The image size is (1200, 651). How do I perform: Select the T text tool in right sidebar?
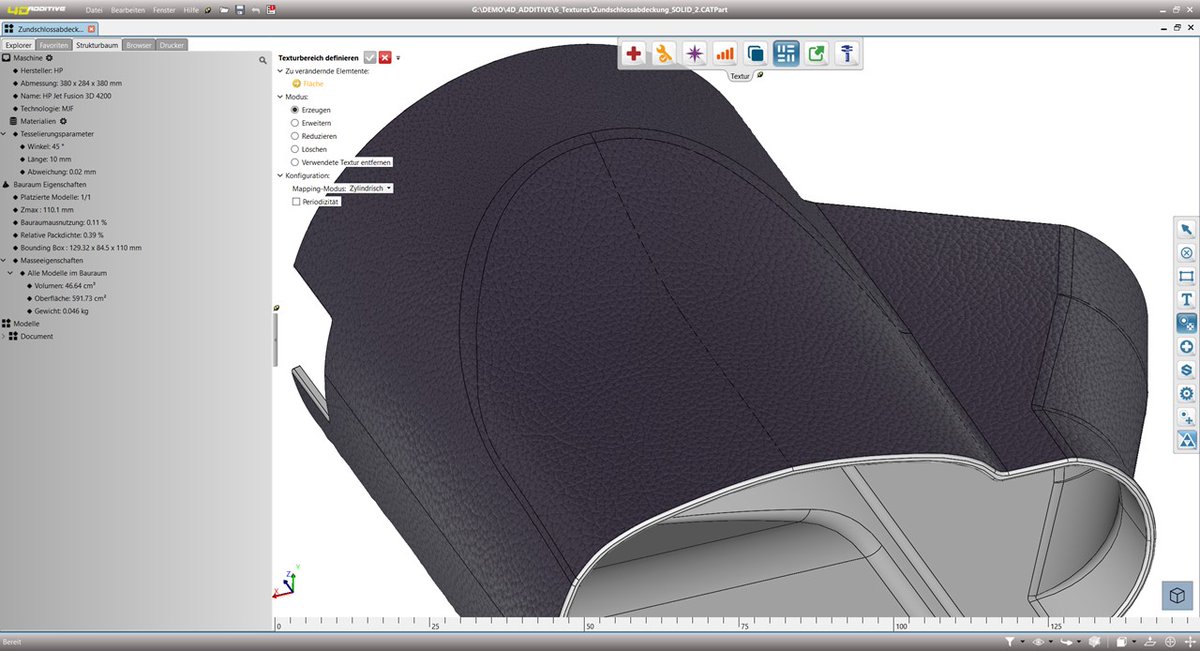point(1186,299)
